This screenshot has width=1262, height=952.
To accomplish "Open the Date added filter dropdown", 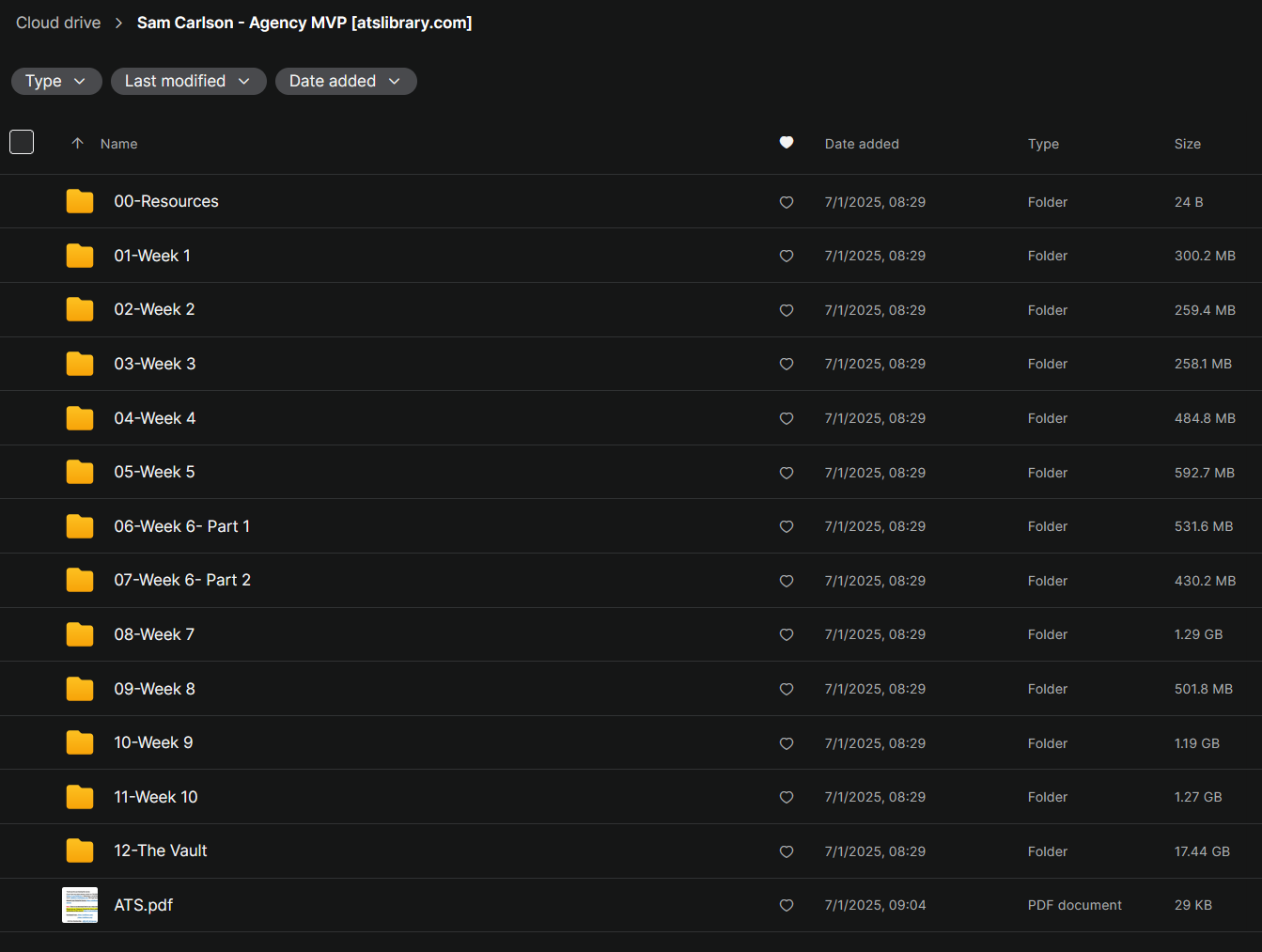I will (346, 81).
